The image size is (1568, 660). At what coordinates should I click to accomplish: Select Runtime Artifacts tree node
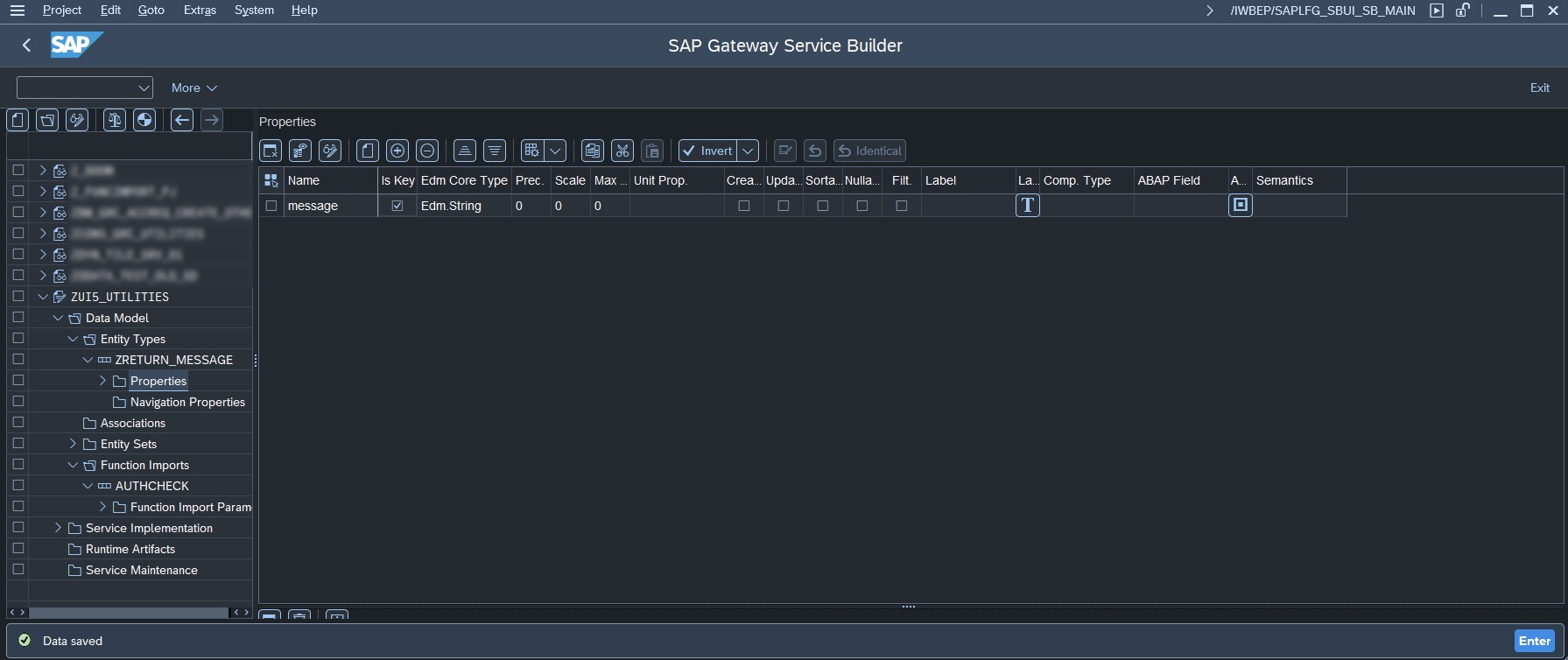(130, 549)
